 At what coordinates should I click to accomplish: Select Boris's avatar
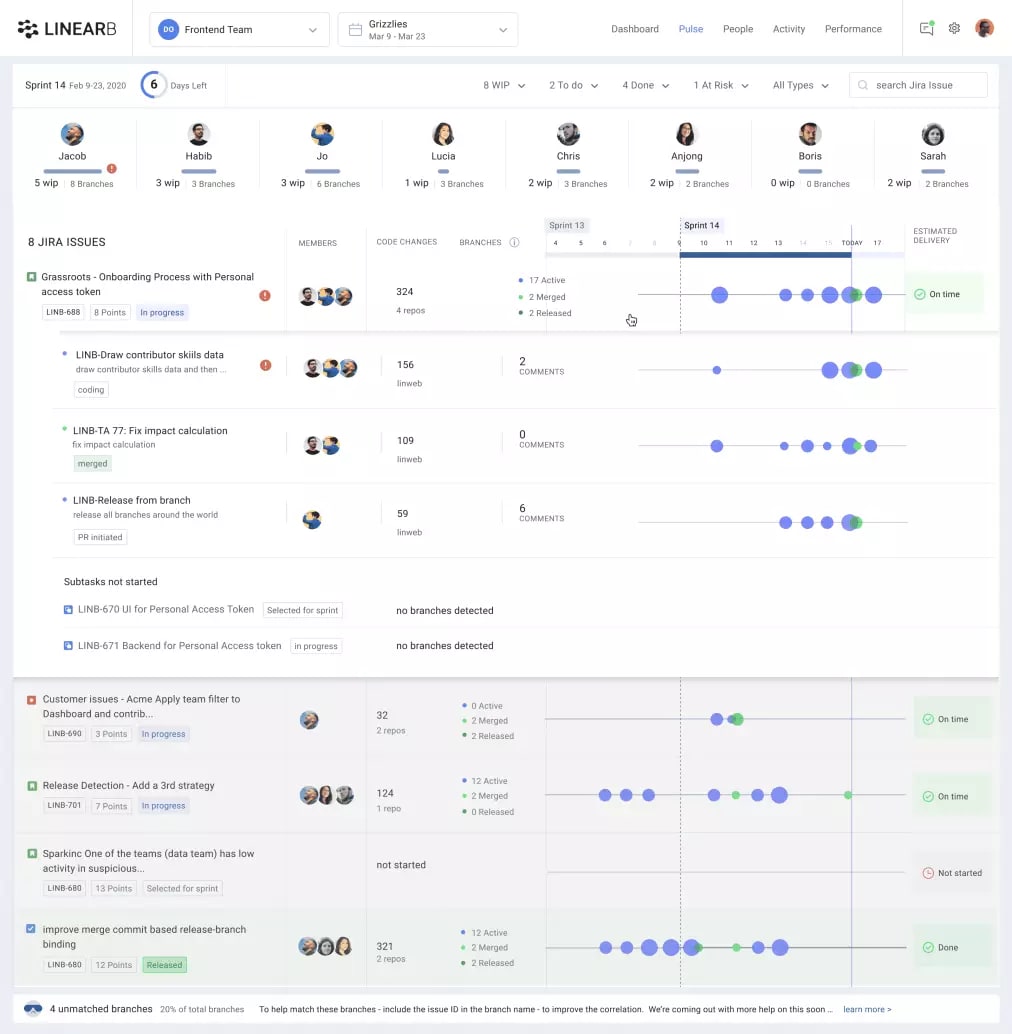[x=810, y=134]
